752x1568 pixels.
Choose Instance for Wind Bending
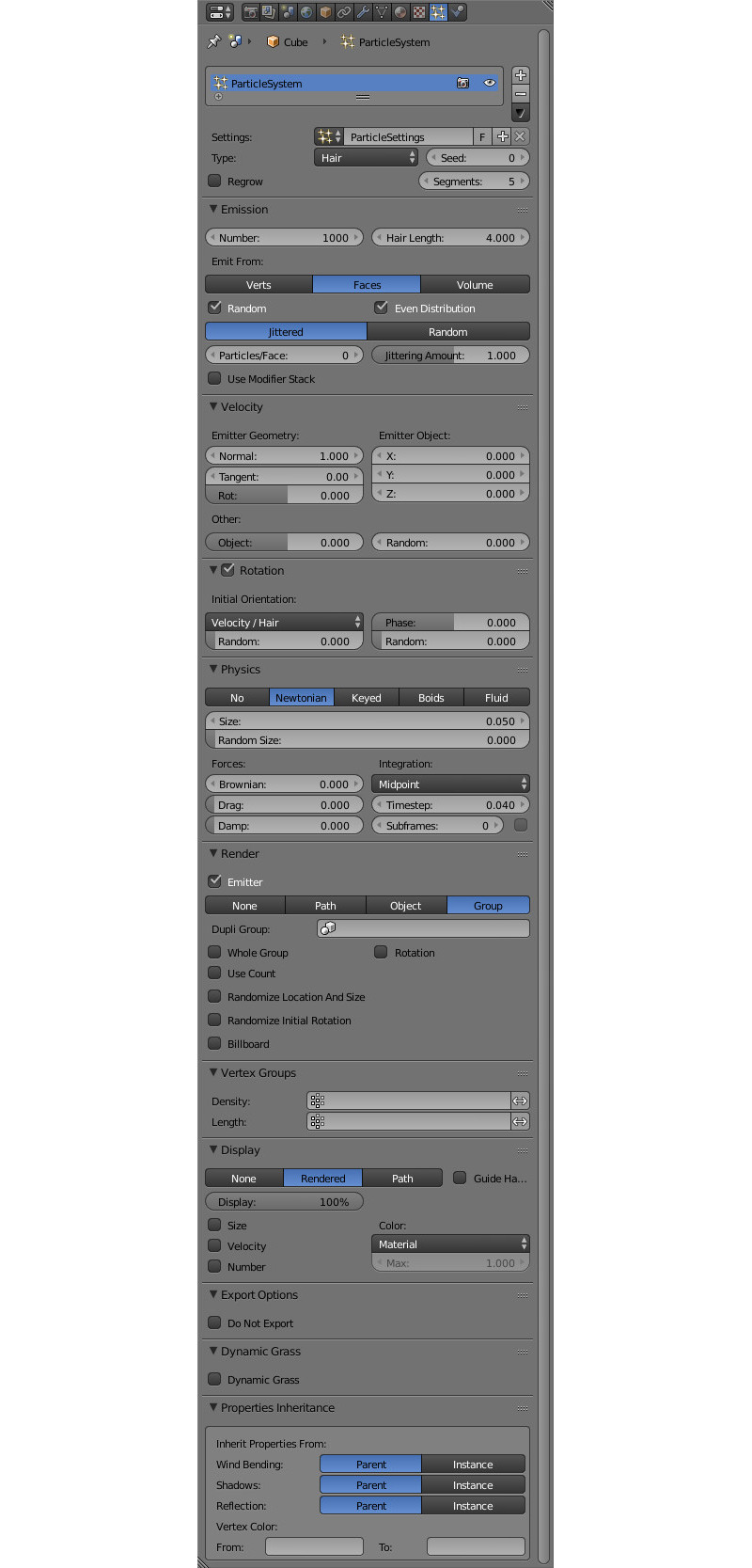coord(473,1464)
